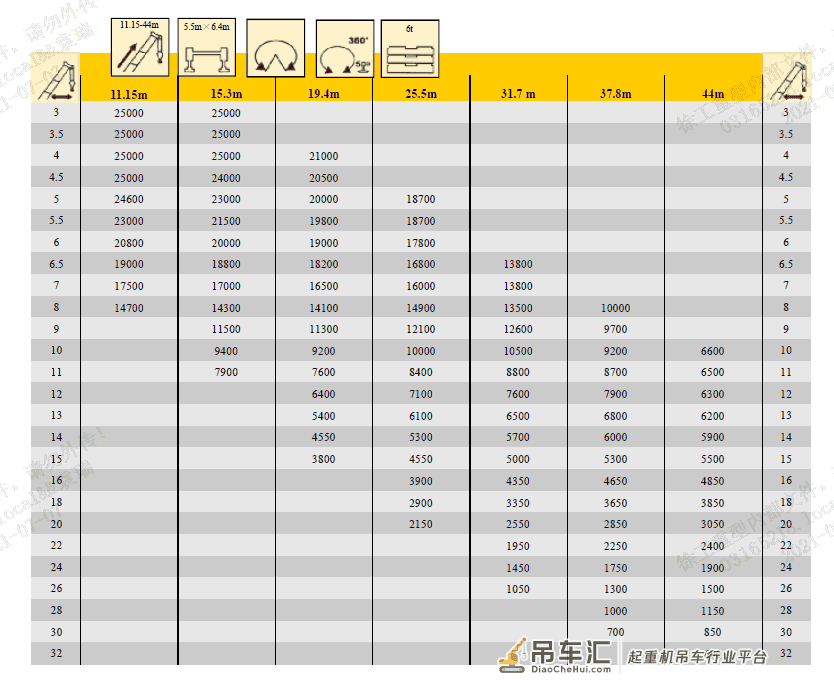Click the 6600 value under 44m
The image size is (834, 683).
pyautogui.click(x=712, y=351)
